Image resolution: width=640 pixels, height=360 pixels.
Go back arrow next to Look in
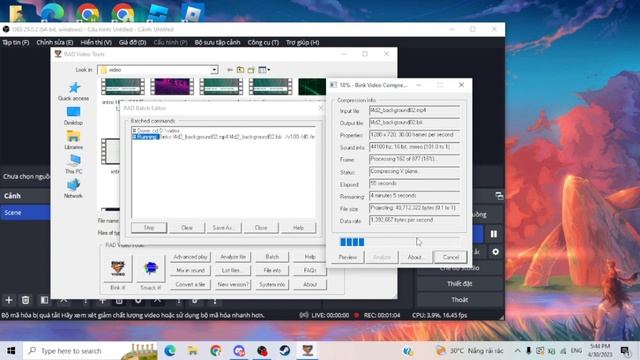(230, 70)
